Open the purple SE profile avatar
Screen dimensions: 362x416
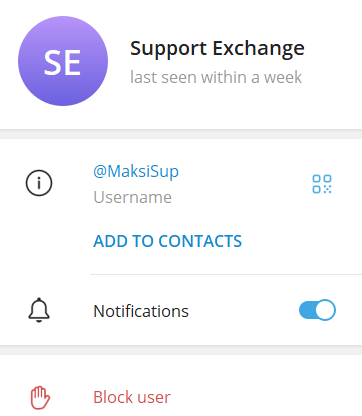click(x=63, y=61)
